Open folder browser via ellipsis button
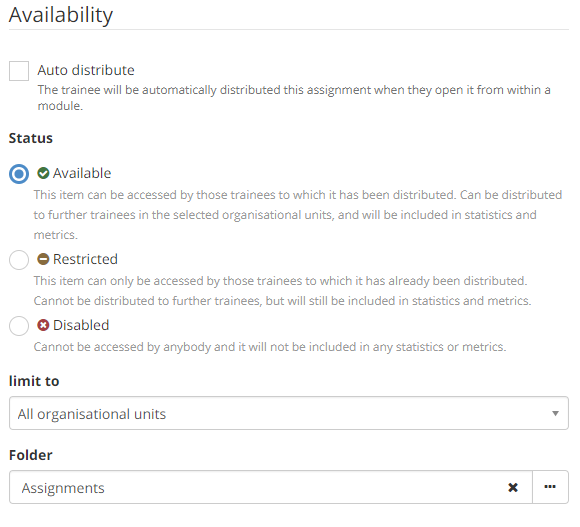Viewport: 580px width, 527px height. click(x=550, y=487)
